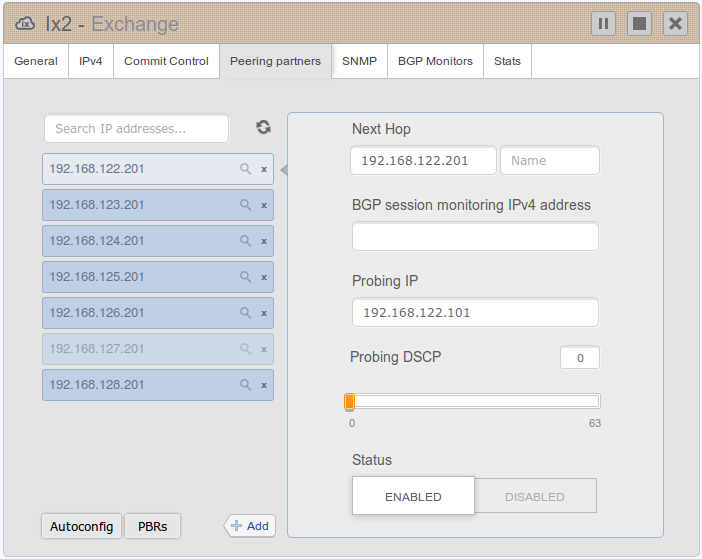This screenshot has height=559, width=702.
Task: Remove peer 192.168.128.201 with its x
Action: click(x=264, y=385)
